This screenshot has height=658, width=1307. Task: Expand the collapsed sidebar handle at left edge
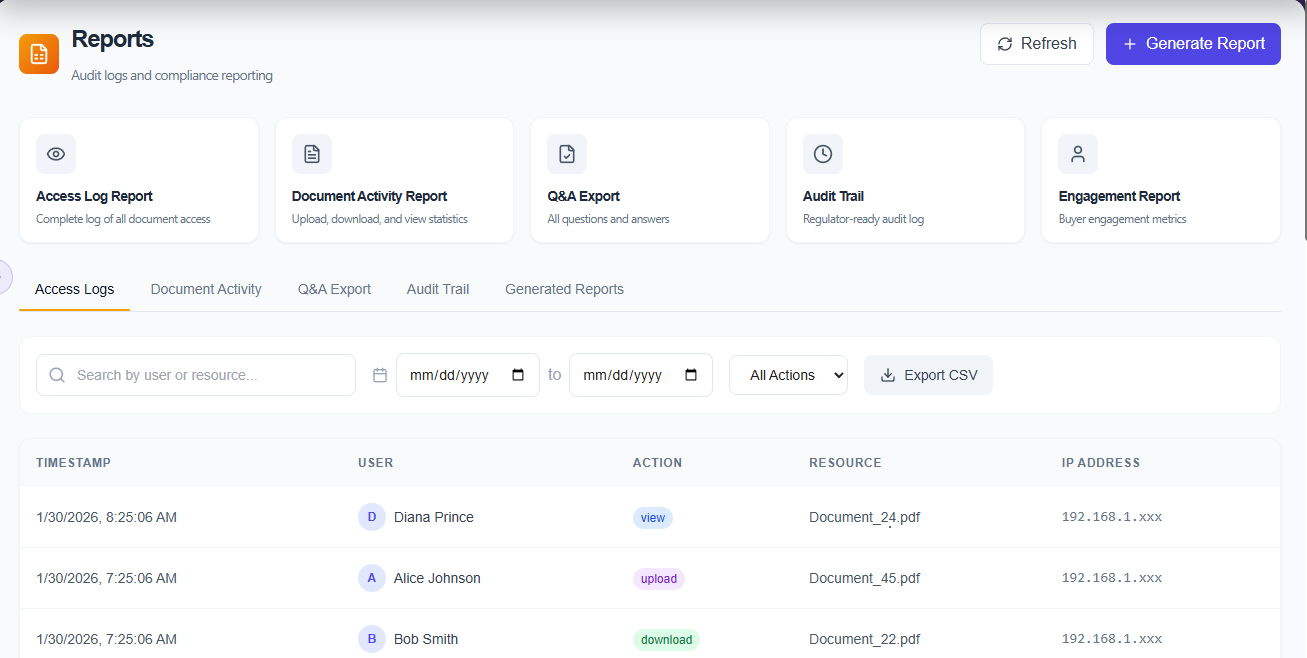tap(5, 276)
